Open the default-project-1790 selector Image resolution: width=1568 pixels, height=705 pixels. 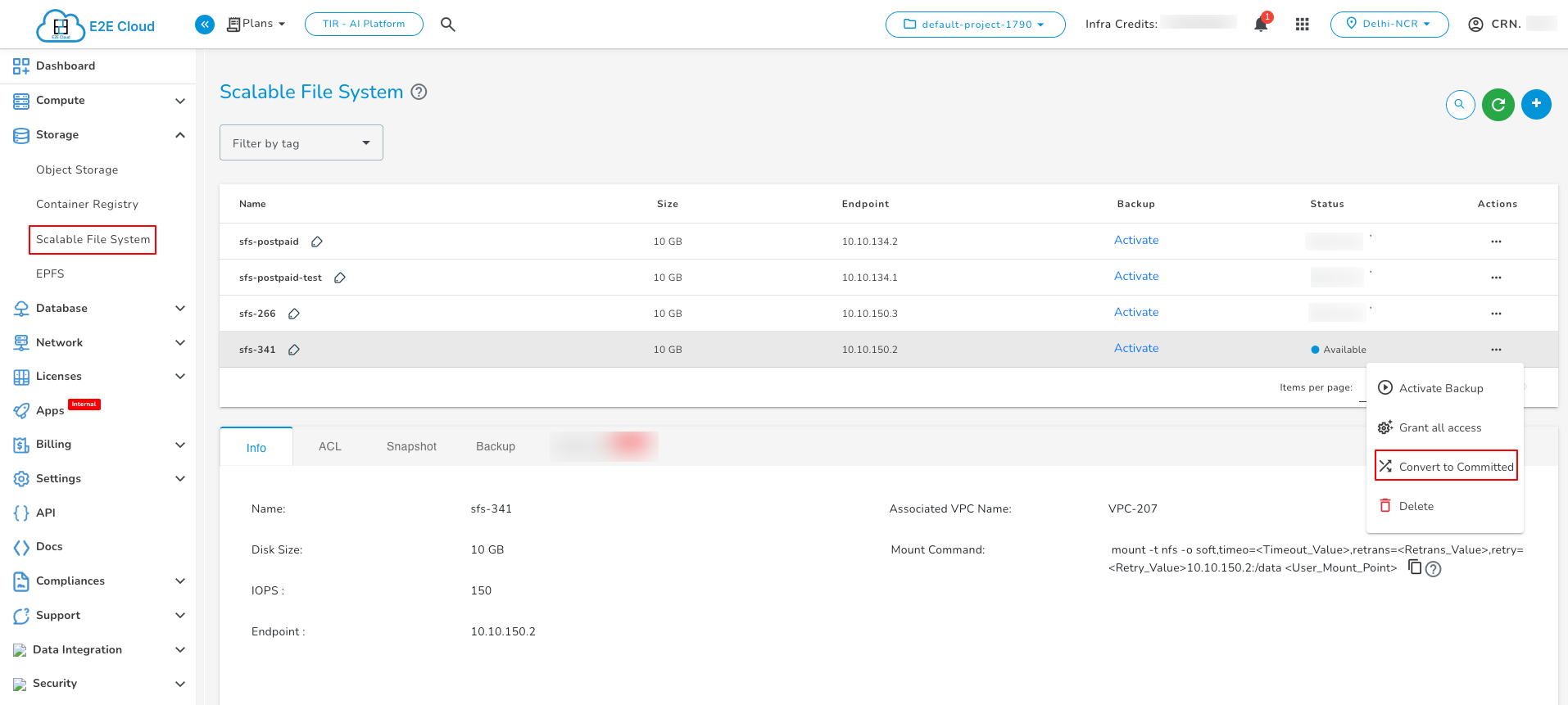click(x=975, y=25)
